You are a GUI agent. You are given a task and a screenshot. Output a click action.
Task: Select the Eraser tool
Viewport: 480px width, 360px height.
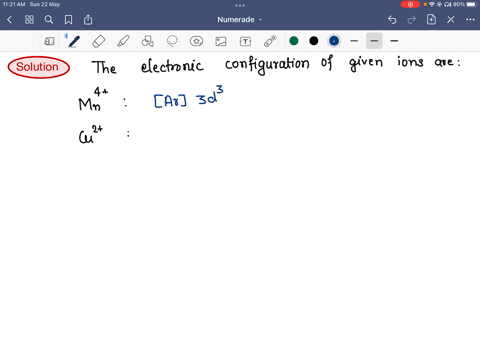tap(99, 41)
